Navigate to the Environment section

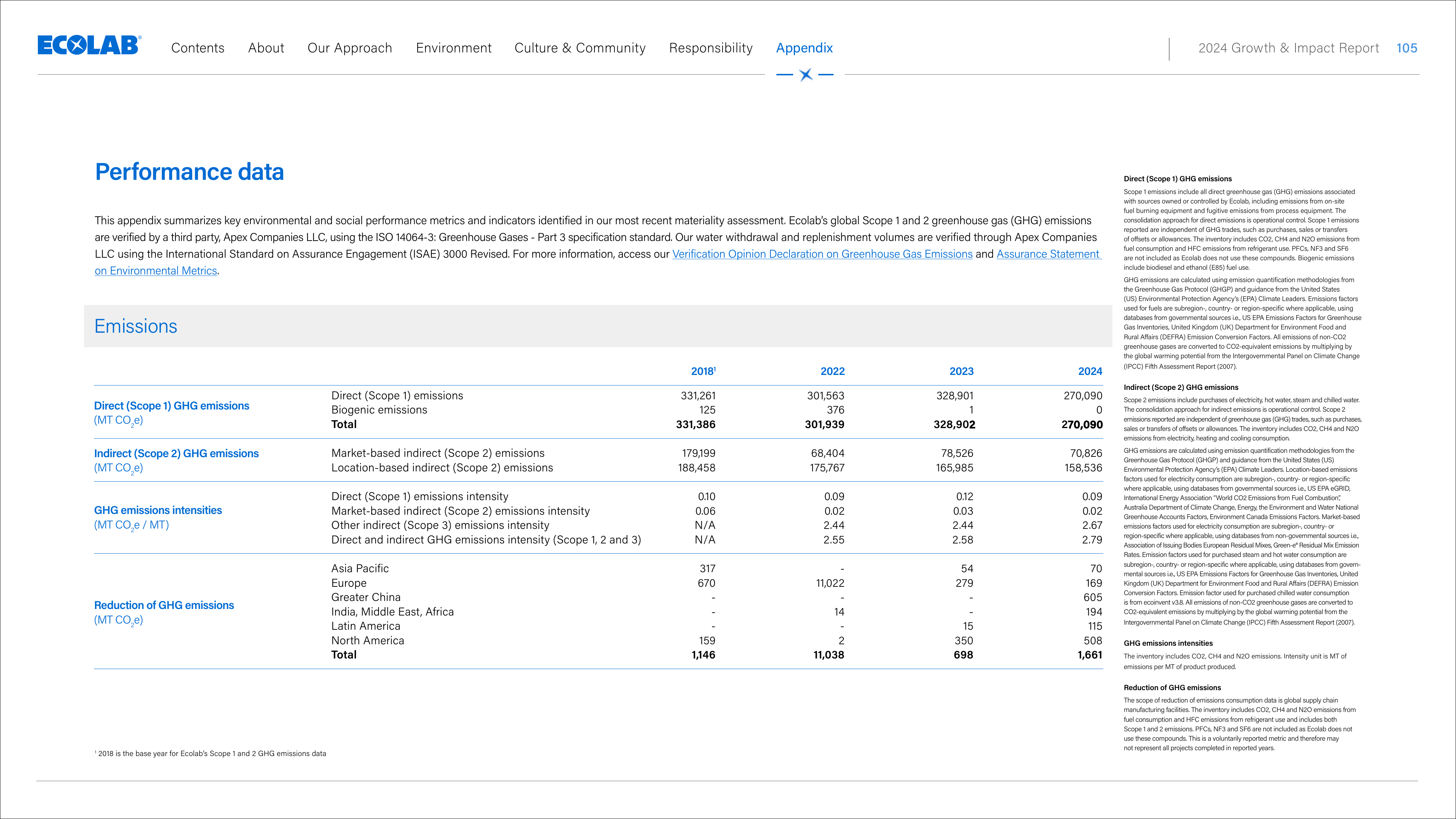point(454,48)
